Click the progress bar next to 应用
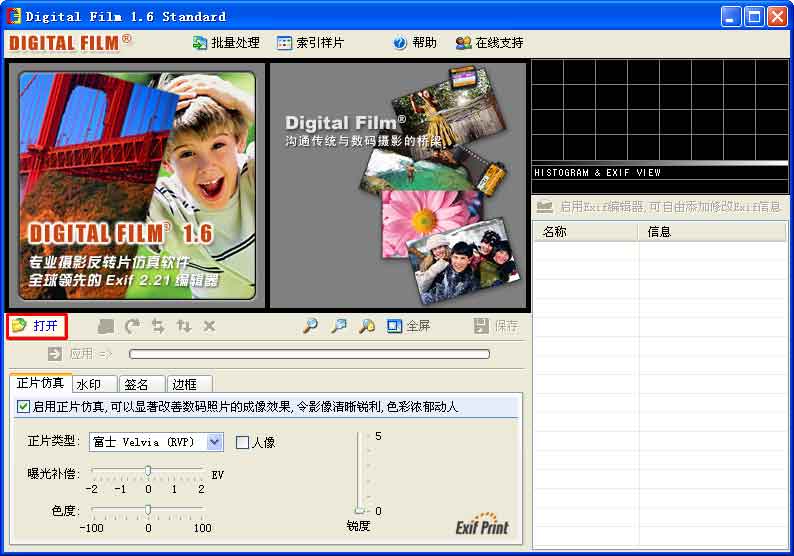Viewport: 794px width, 556px height. [x=309, y=353]
